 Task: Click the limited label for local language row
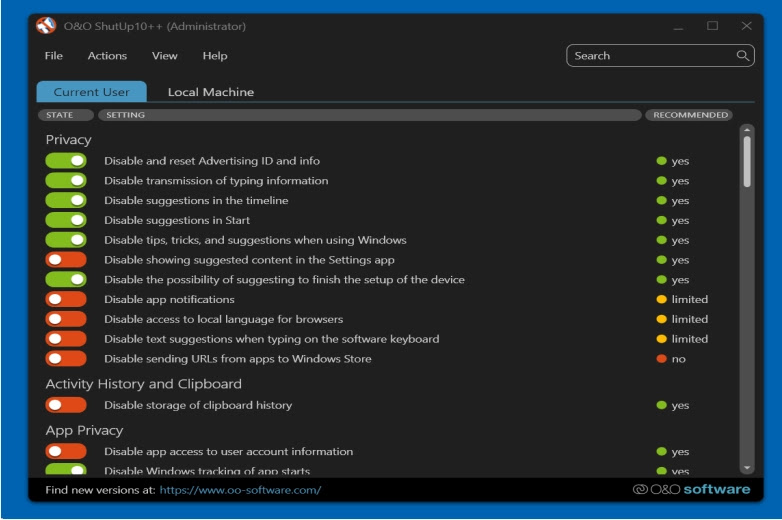click(689, 319)
